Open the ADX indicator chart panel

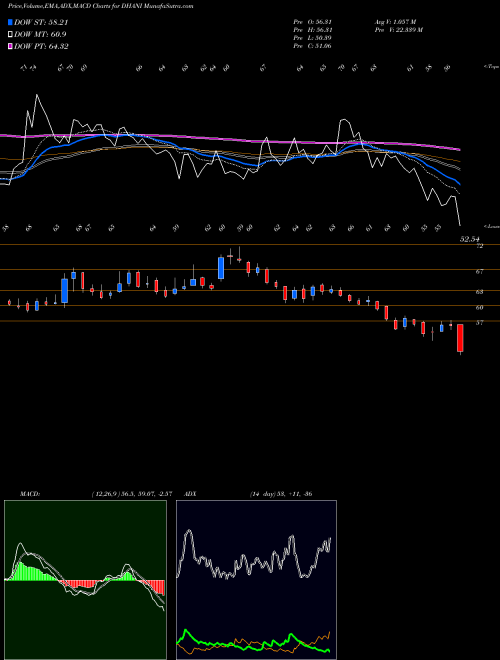(256, 580)
